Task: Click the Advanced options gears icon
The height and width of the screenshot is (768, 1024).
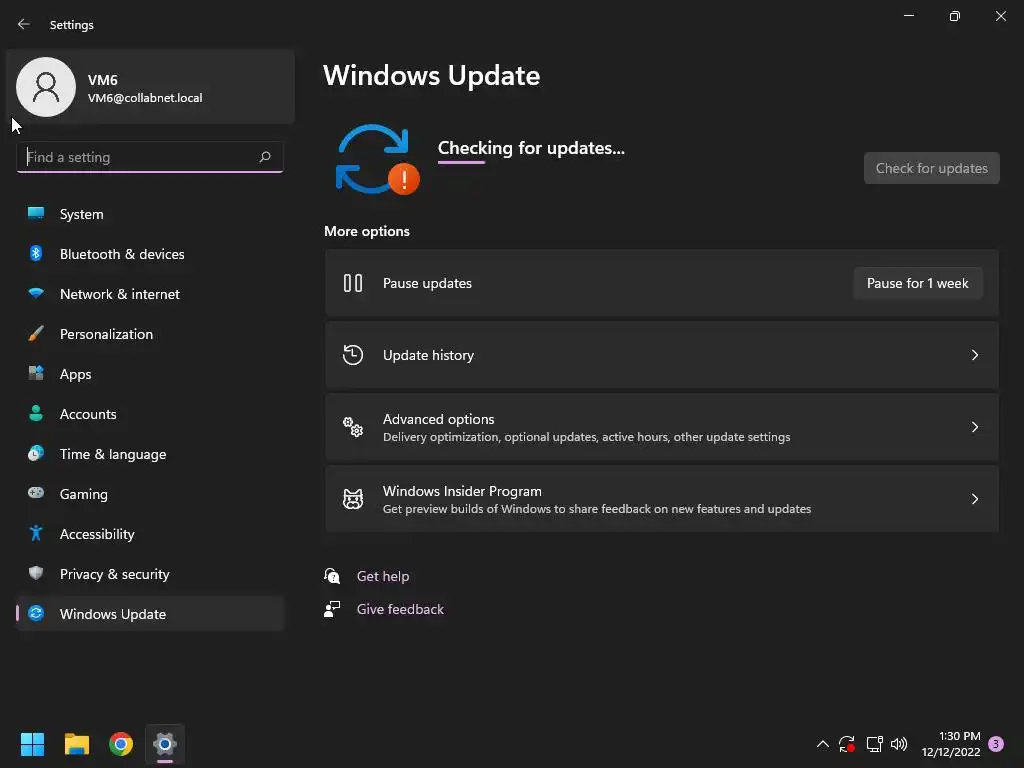Action: [x=353, y=427]
